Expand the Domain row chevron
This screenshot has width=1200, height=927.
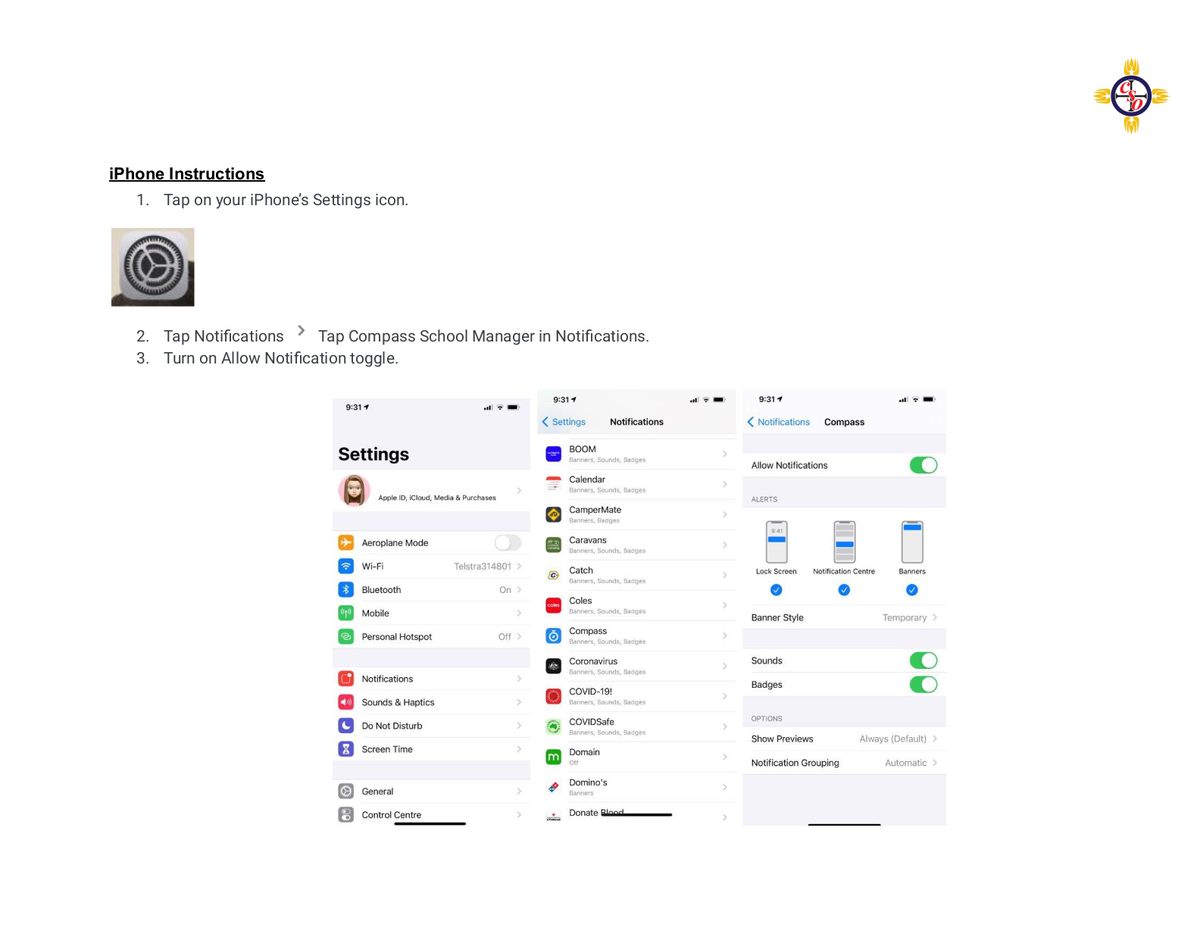point(725,757)
